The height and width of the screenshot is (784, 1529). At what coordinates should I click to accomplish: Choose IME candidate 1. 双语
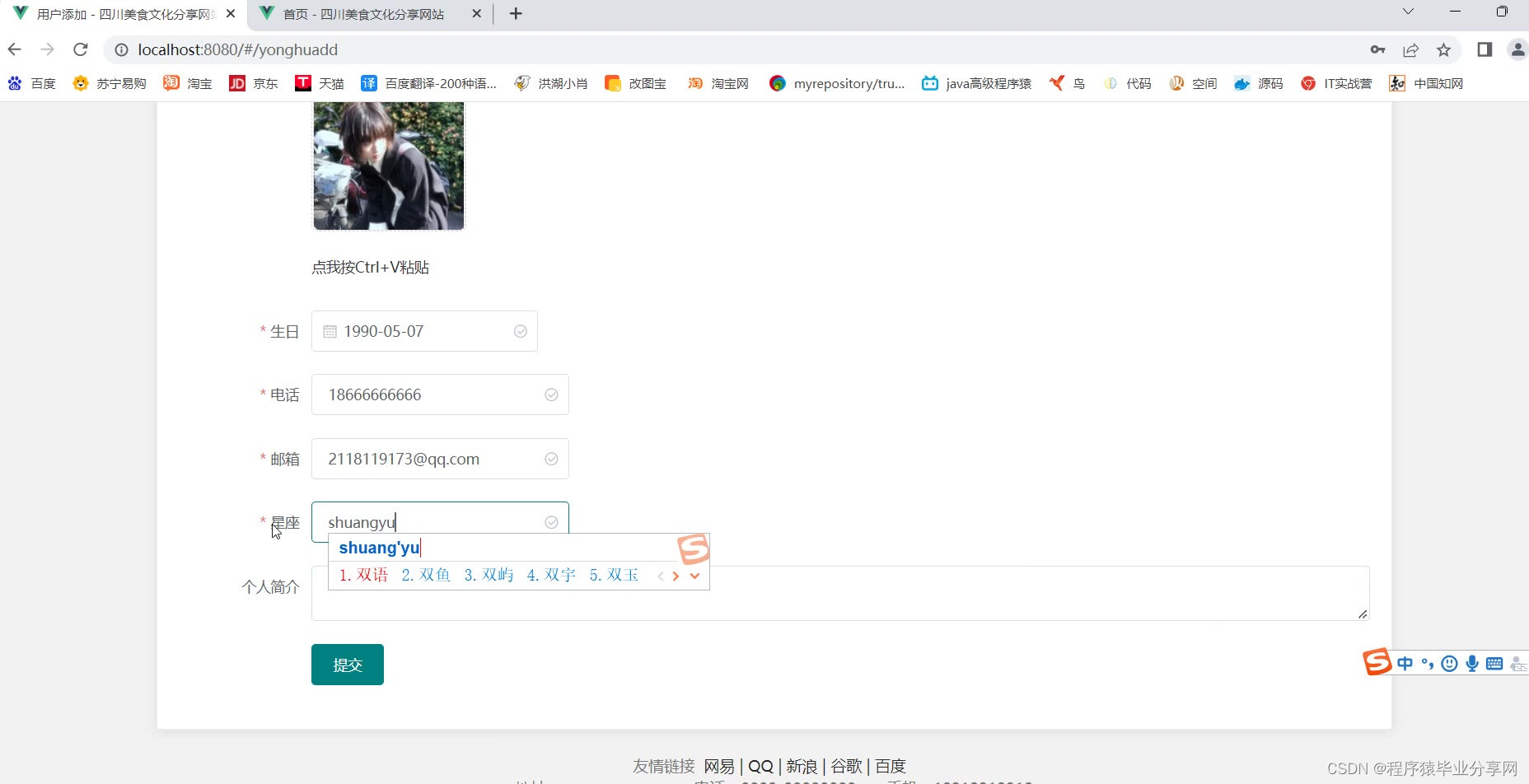coord(363,575)
